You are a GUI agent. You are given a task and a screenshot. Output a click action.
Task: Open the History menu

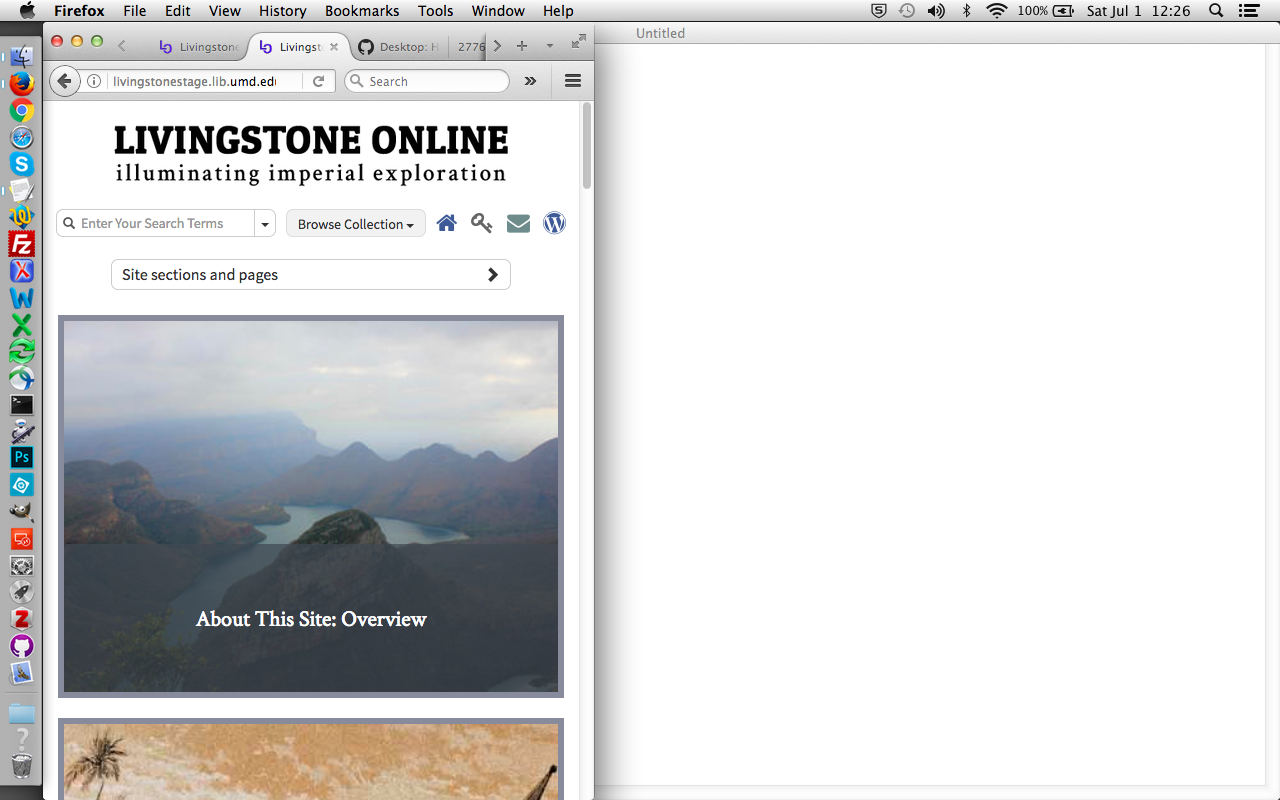[x=283, y=11]
